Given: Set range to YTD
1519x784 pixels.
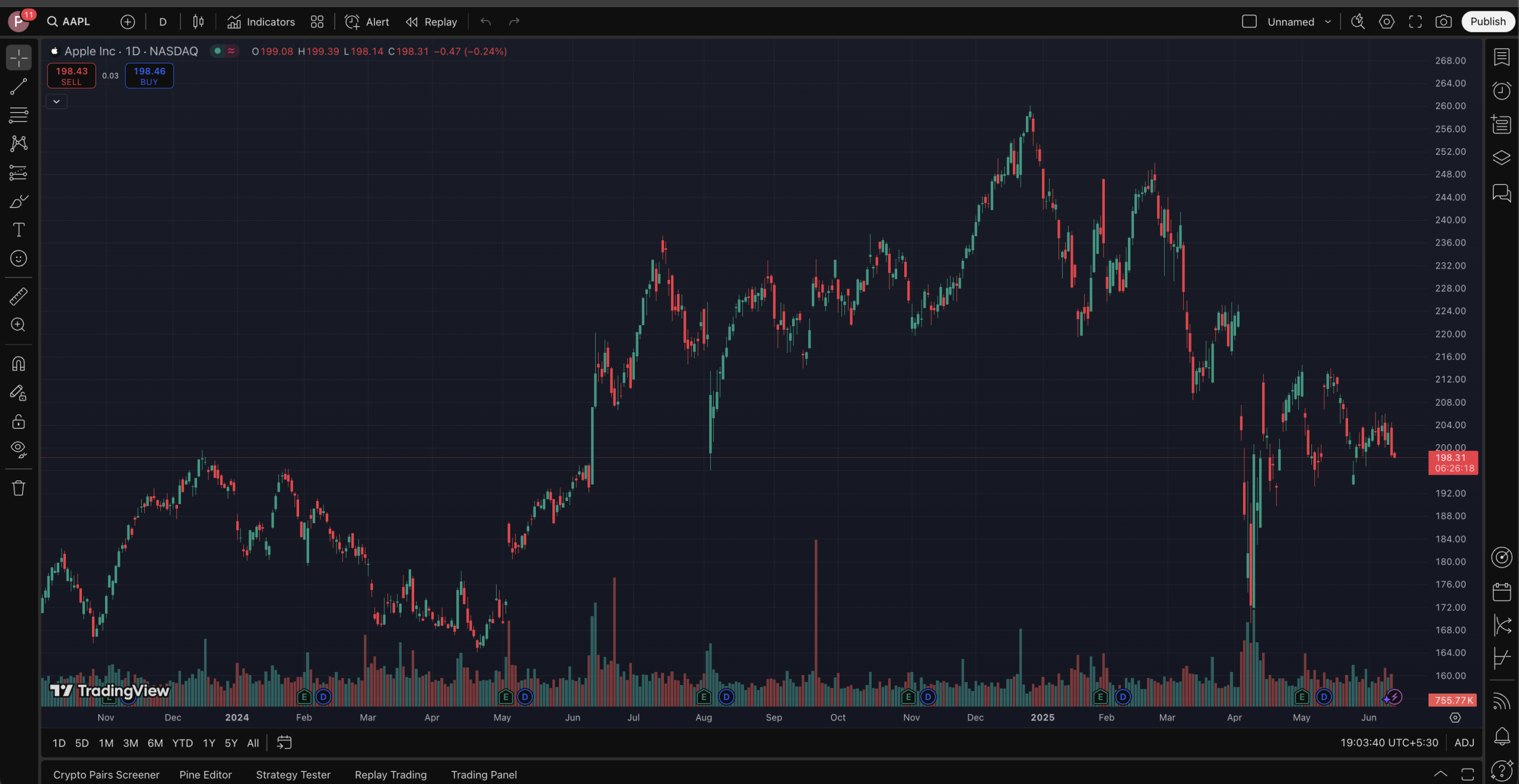Looking at the screenshot, I should (182, 743).
